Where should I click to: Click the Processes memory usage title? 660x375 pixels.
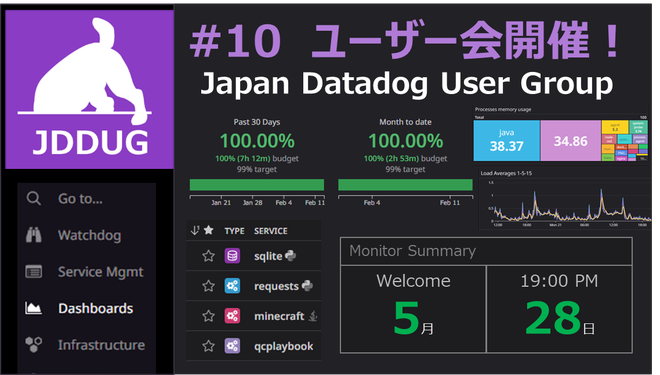[x=503, y=109]
